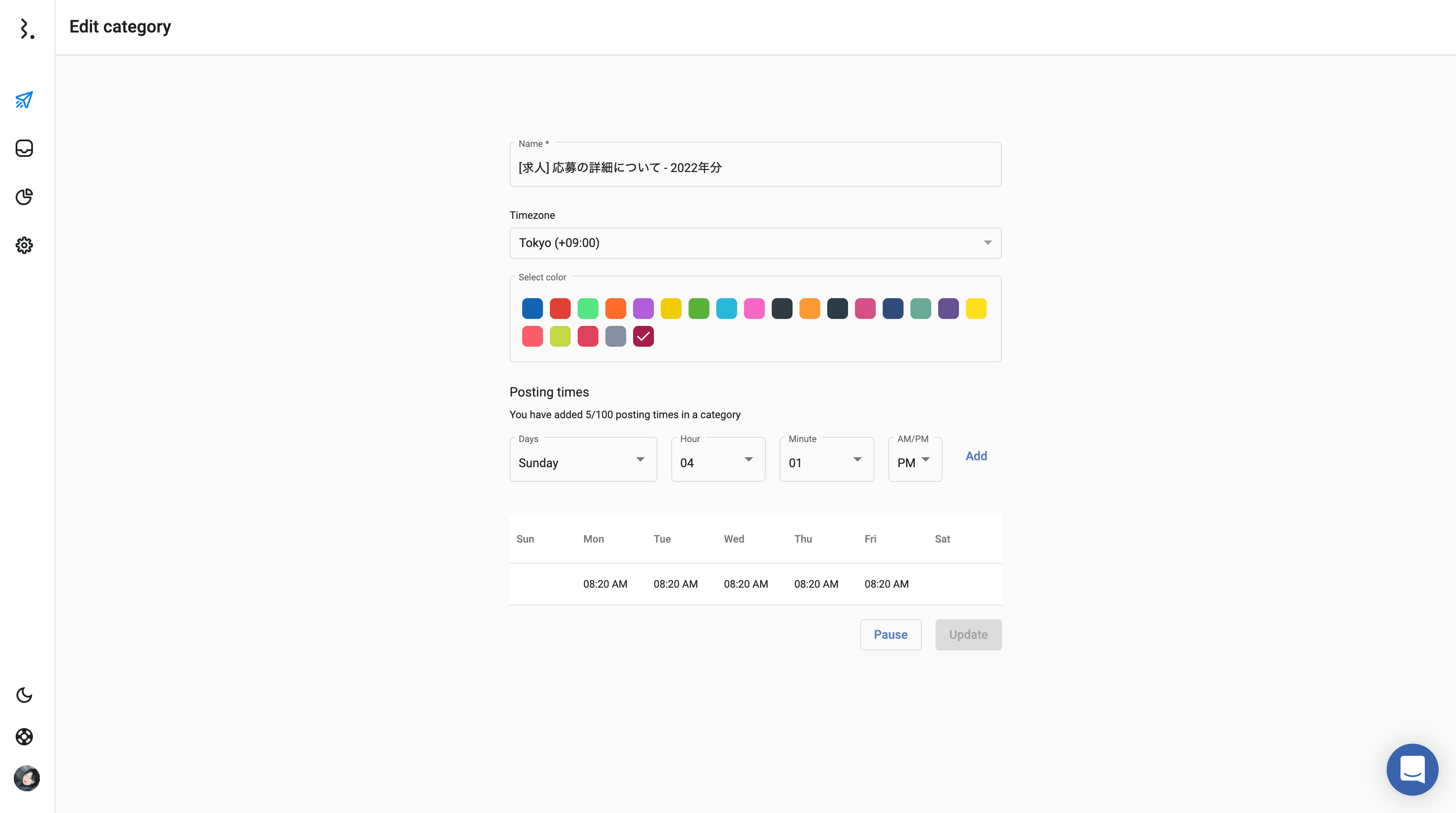This screenshot has height=813, width=1456.
Task: Select the dark green color swatch
Action: 699,309
